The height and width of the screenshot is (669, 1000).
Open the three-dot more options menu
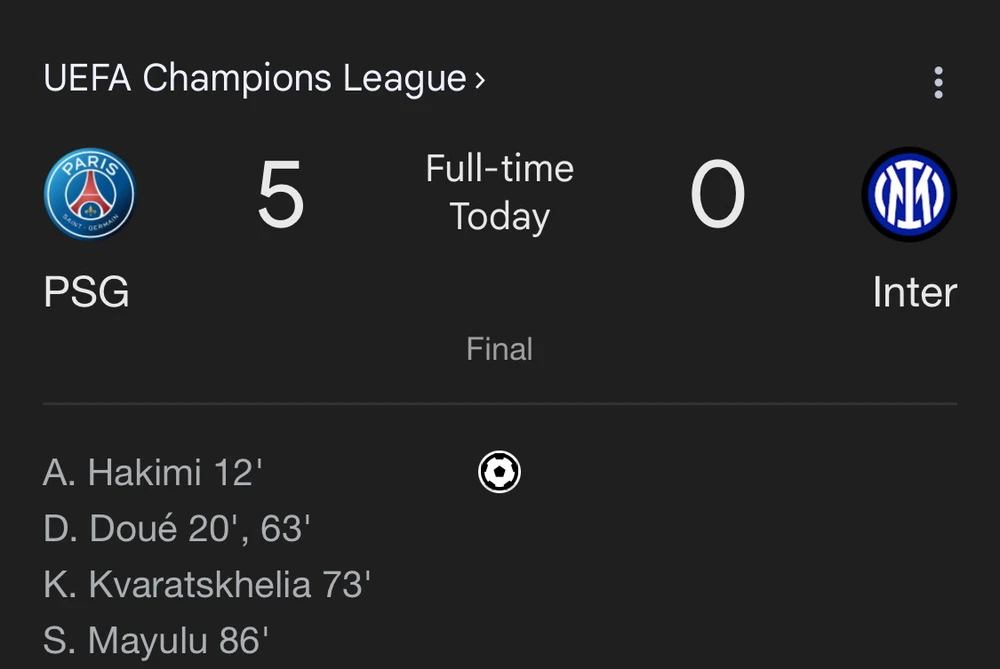click(x=937, y=82)
